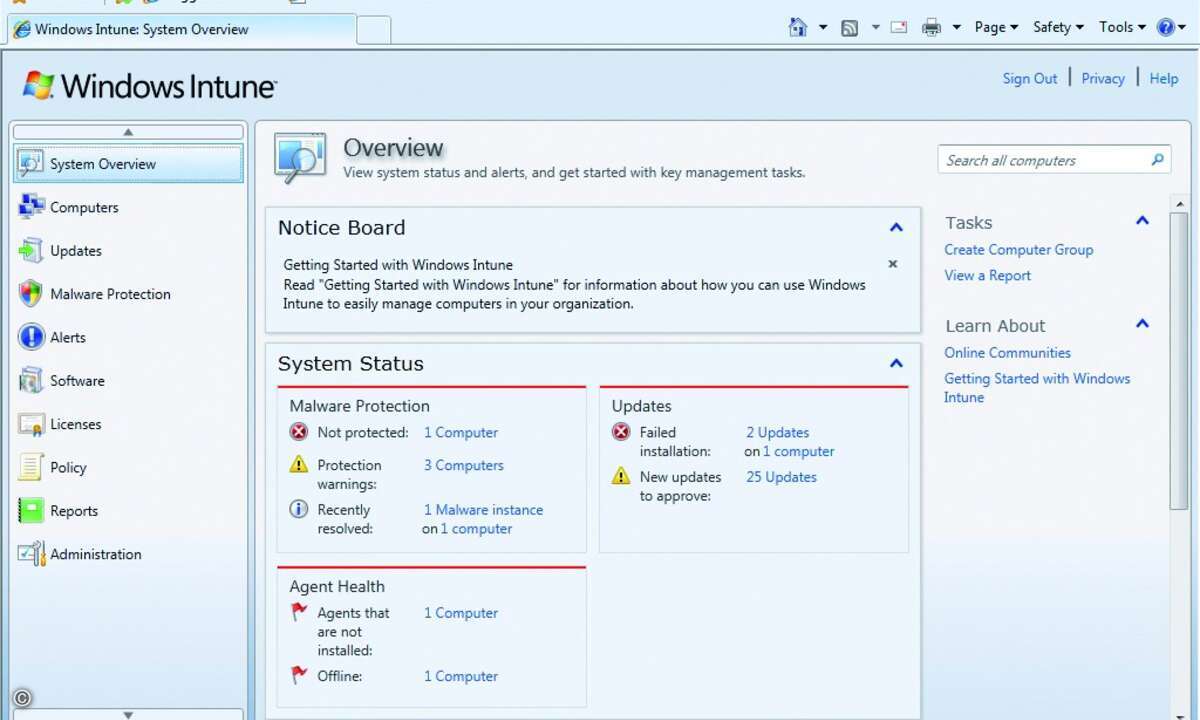The image size is (1200, 720).
Task: Open the Licenses section icon
Action: [32, 424]
